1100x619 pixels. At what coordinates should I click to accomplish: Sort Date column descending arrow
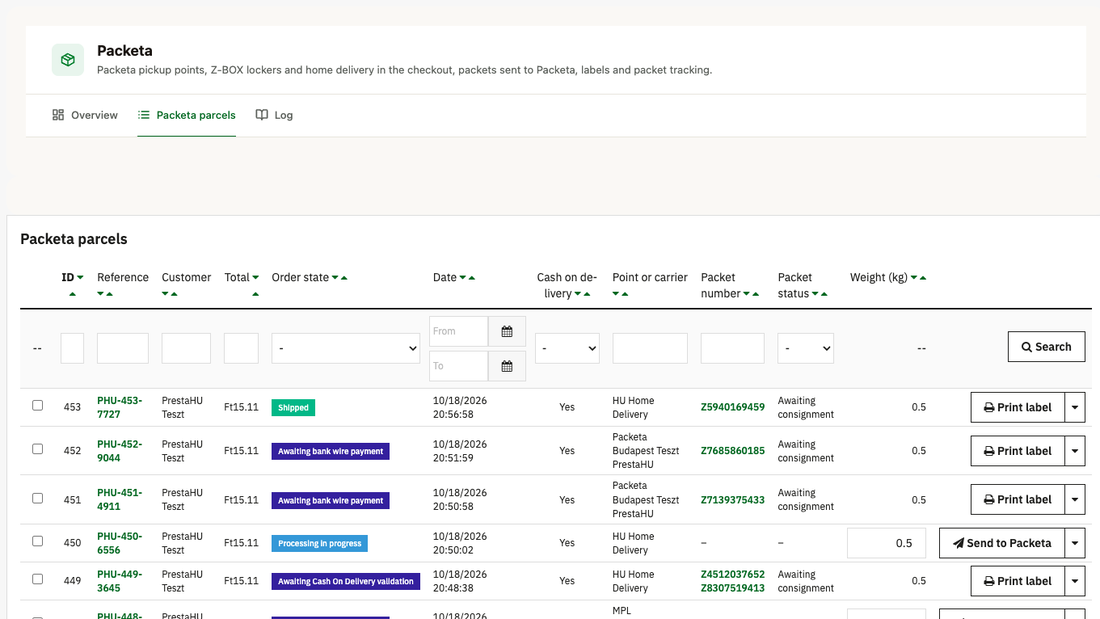coord(462,278)
